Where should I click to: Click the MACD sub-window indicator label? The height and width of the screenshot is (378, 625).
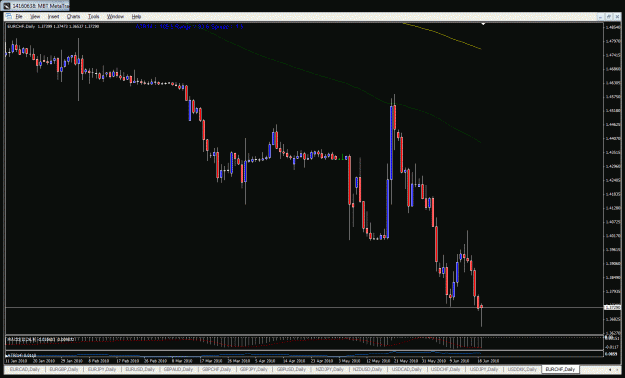(39, 339)
